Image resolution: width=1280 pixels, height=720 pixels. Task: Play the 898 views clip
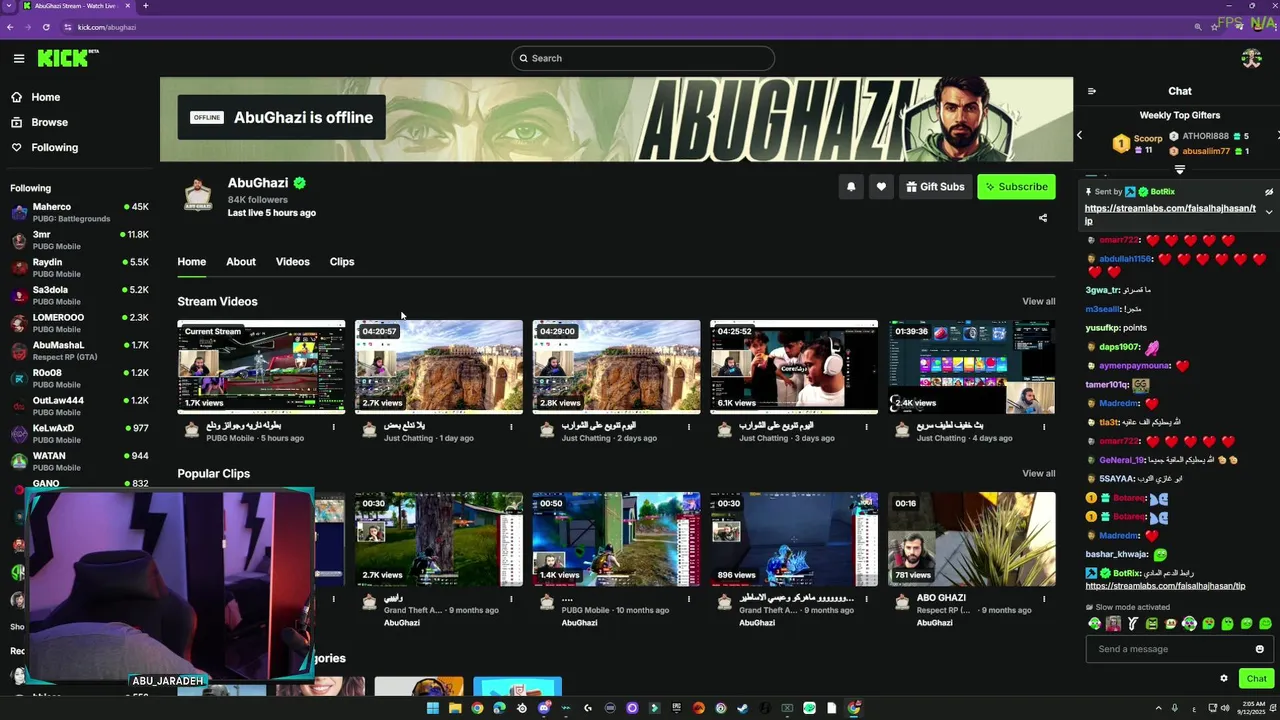point(794,539)
